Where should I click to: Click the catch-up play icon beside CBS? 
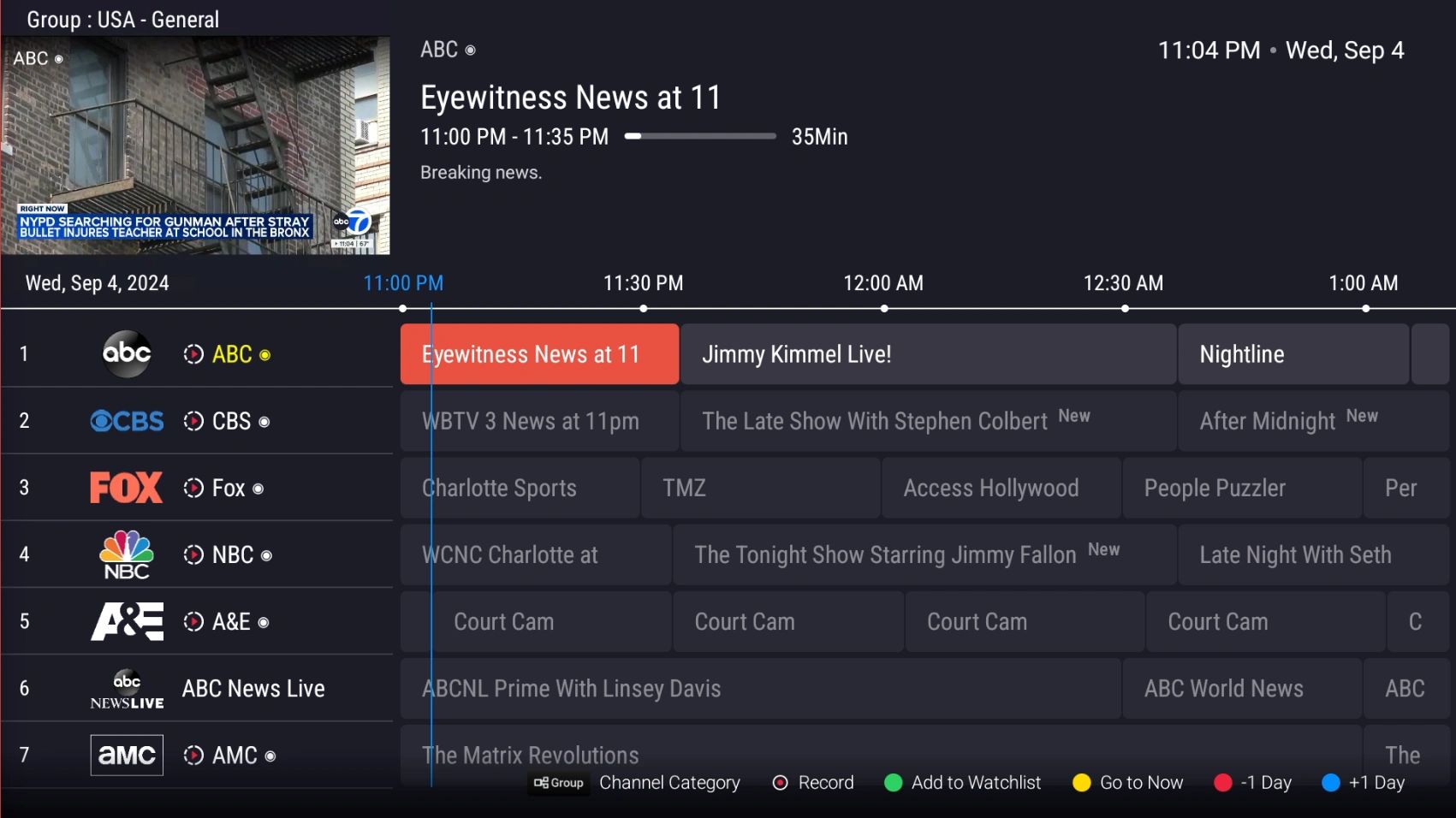point(193,421)
